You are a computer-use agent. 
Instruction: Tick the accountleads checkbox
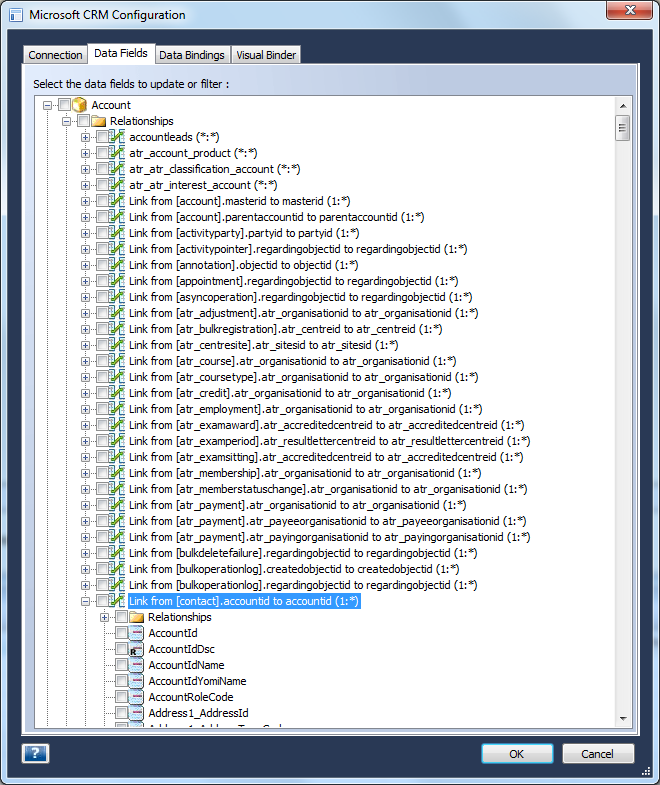(103, 137)
